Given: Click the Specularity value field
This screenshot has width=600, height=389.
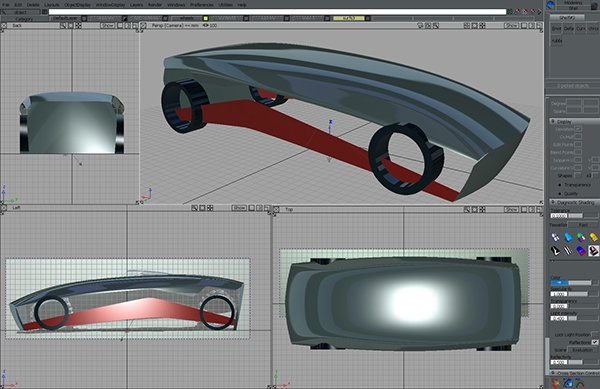Looking at the screenshot, I should point(559,294).
